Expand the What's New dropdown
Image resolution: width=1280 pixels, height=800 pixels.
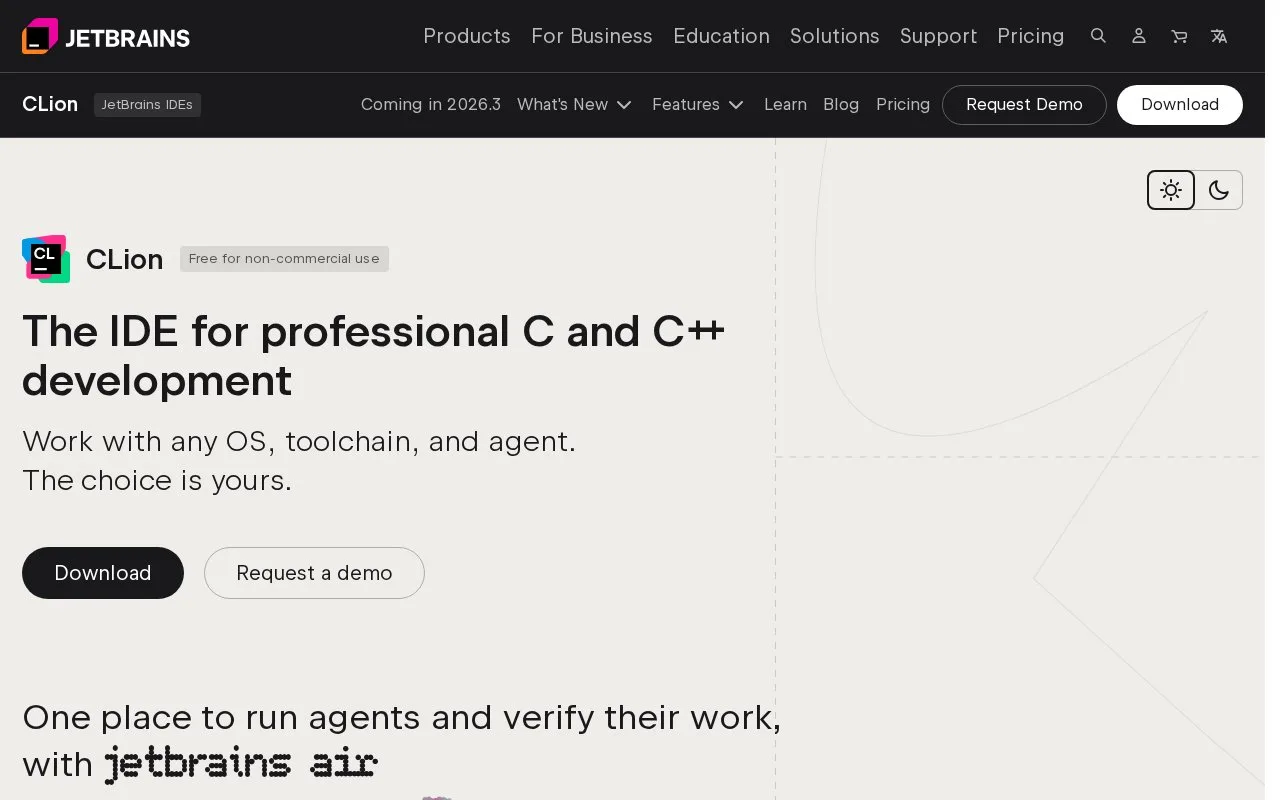[574, 104]
